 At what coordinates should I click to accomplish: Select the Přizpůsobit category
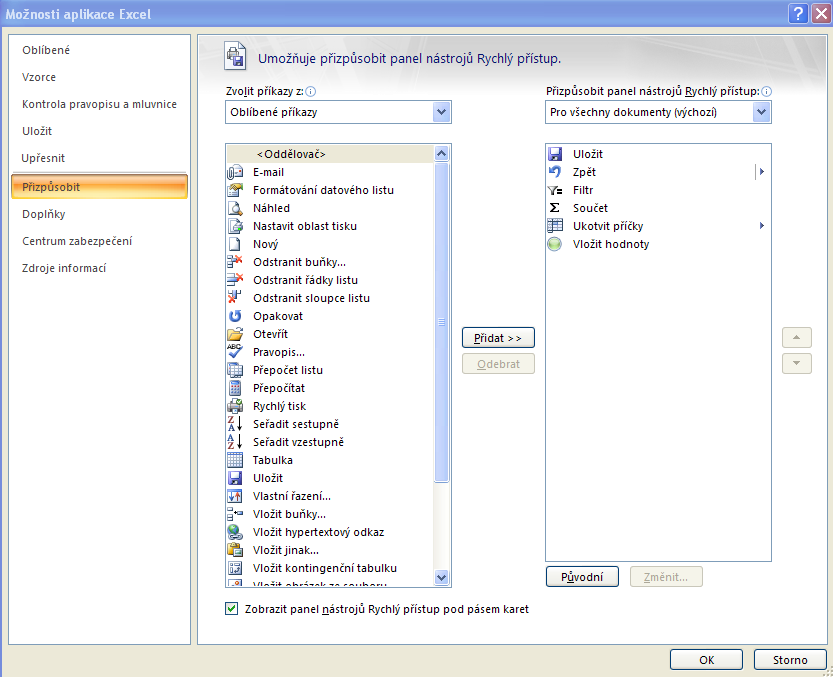tap(99, 187)
